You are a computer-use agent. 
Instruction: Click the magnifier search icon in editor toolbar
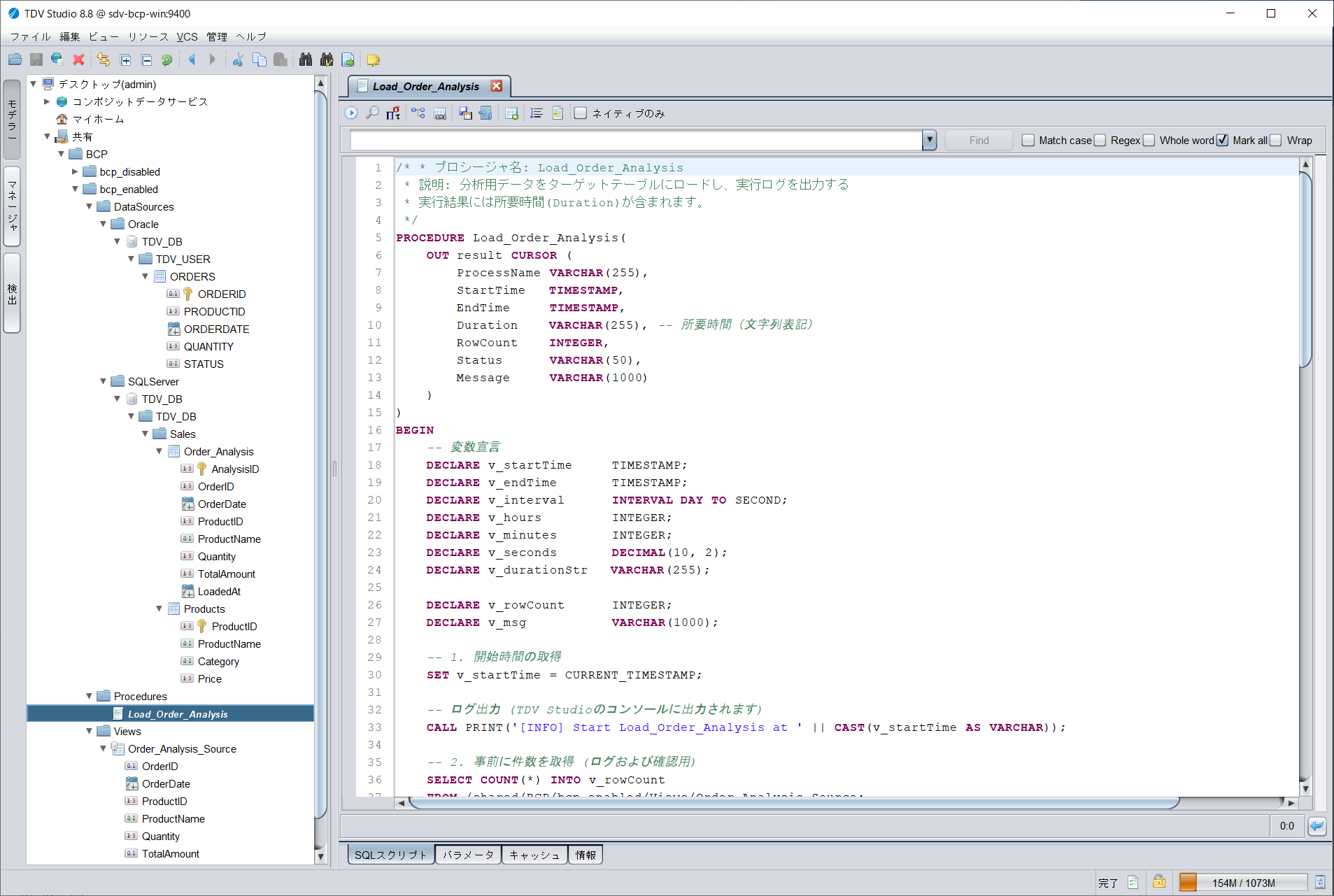[373, 113]
